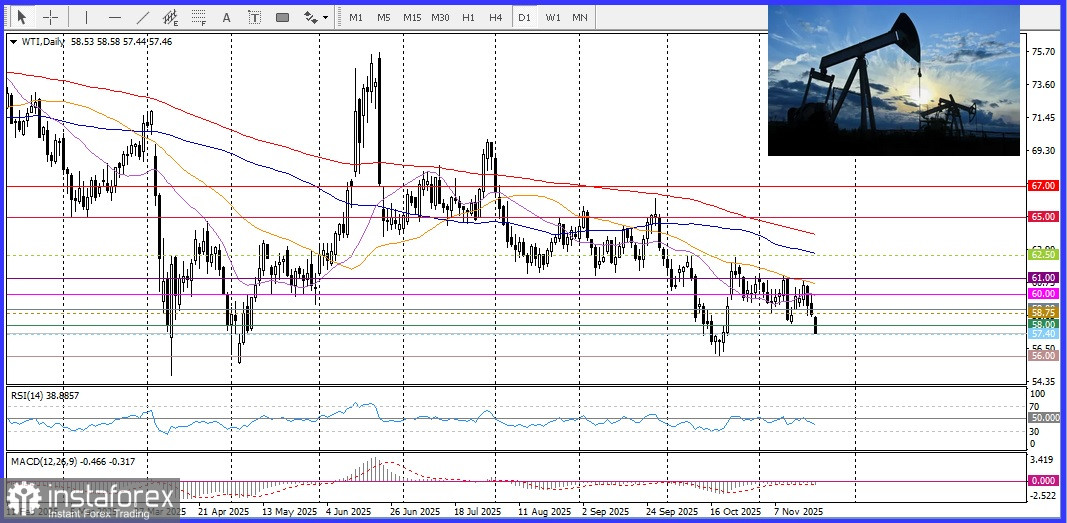Screen dimensions: 1067x523
Task: Click the 61.00 price level label
Action: point(1043,278)
